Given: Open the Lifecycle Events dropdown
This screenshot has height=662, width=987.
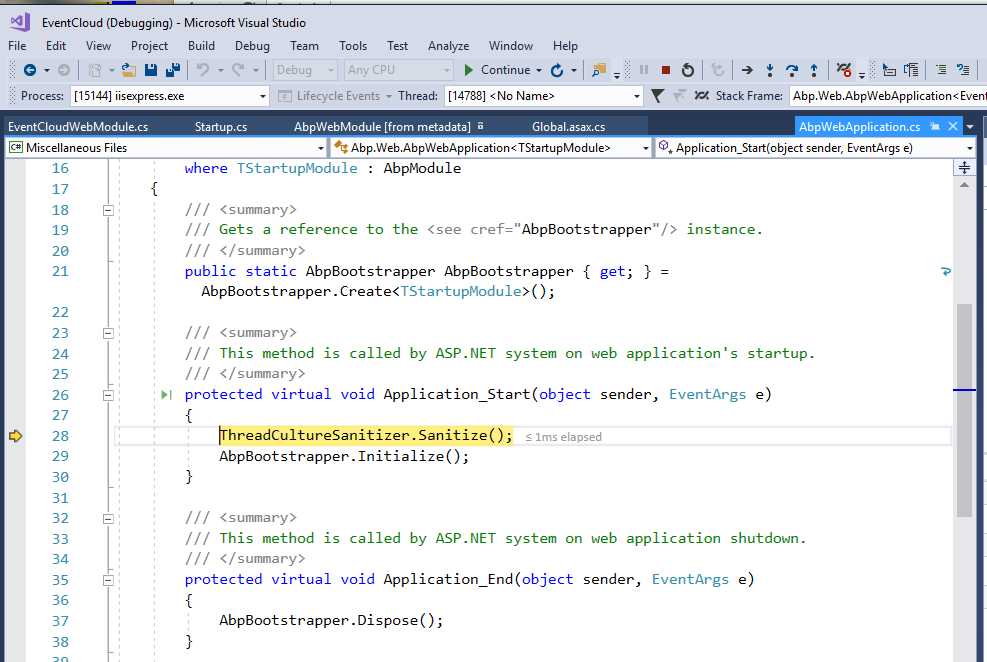Looking at the screenshot, I should coord(388,96).
